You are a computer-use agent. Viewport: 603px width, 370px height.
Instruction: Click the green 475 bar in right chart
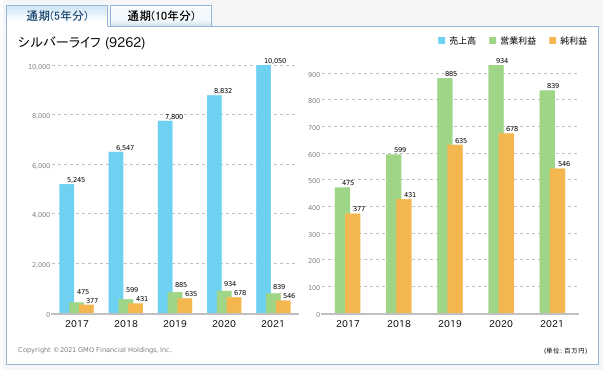click(x=342, y=250)
